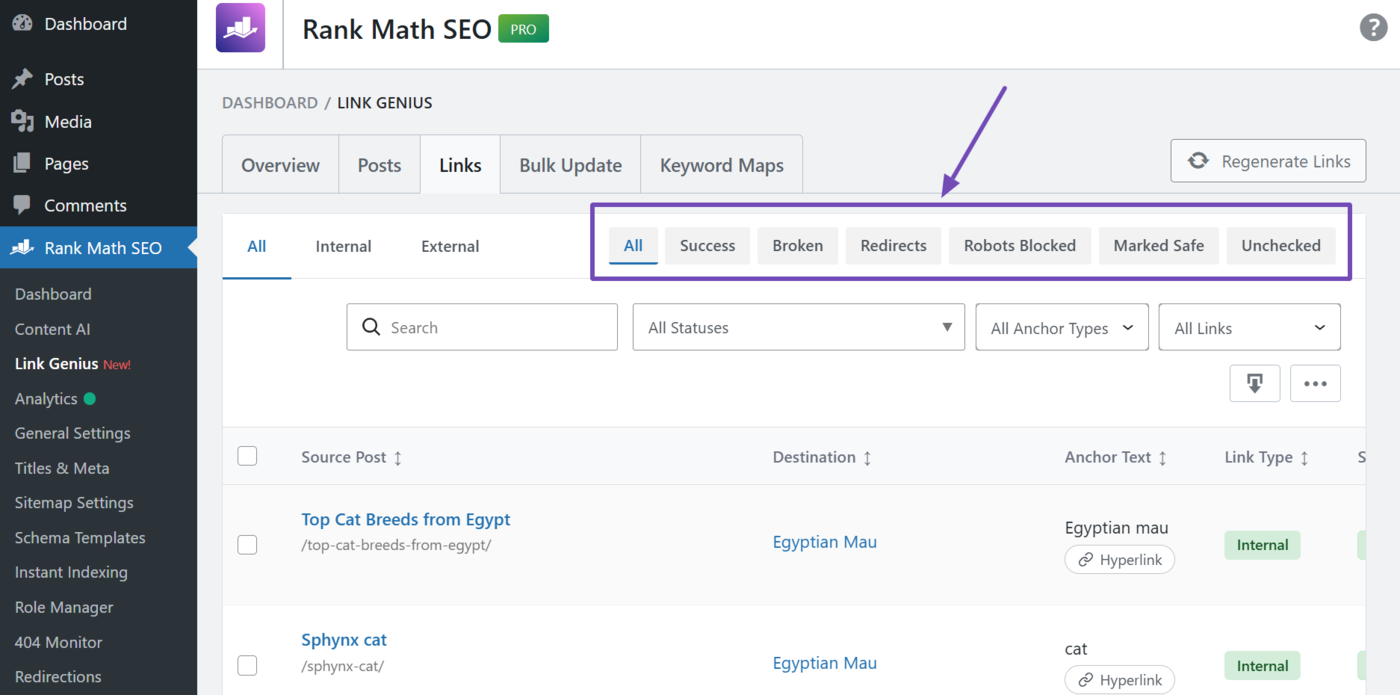Open the All Links dropdown
This screenshot has height=695, width=1400.
click(x=1249, y=327)
